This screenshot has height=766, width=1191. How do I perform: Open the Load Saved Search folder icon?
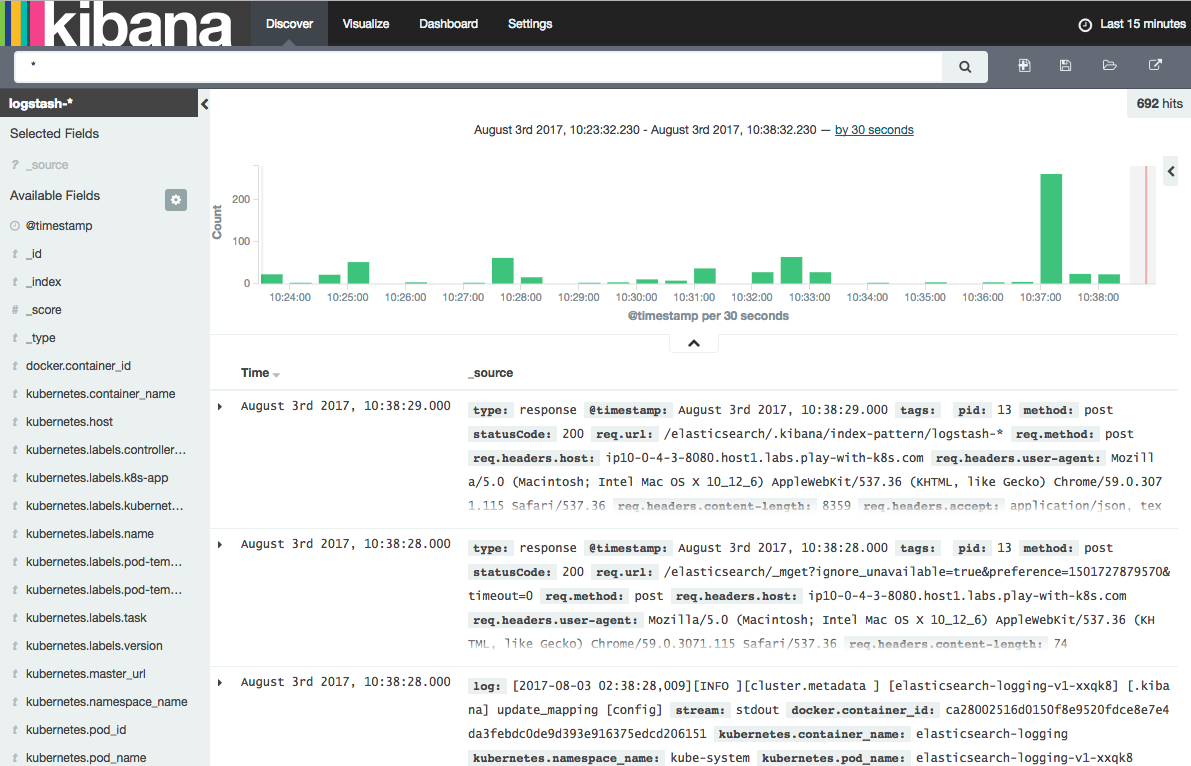pyautogui.click(x=1109, y=66)
